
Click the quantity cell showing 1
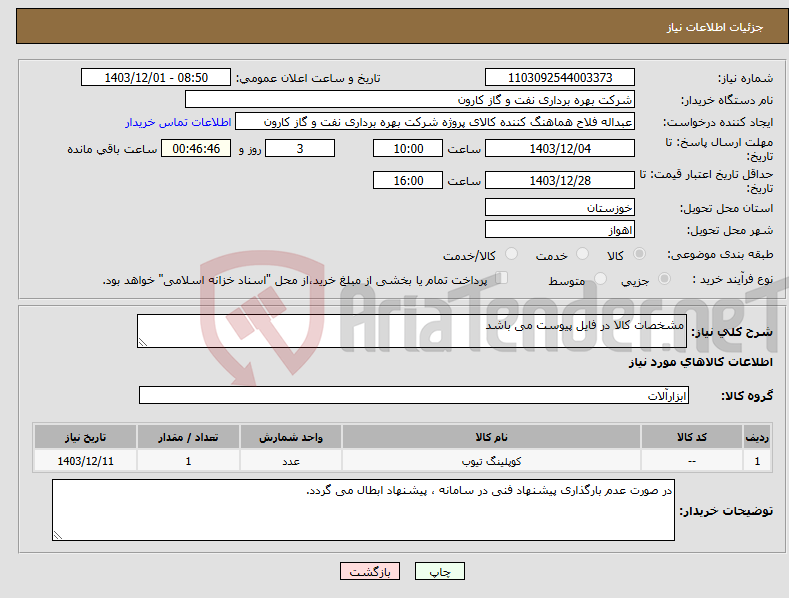[x=188, y=461]
